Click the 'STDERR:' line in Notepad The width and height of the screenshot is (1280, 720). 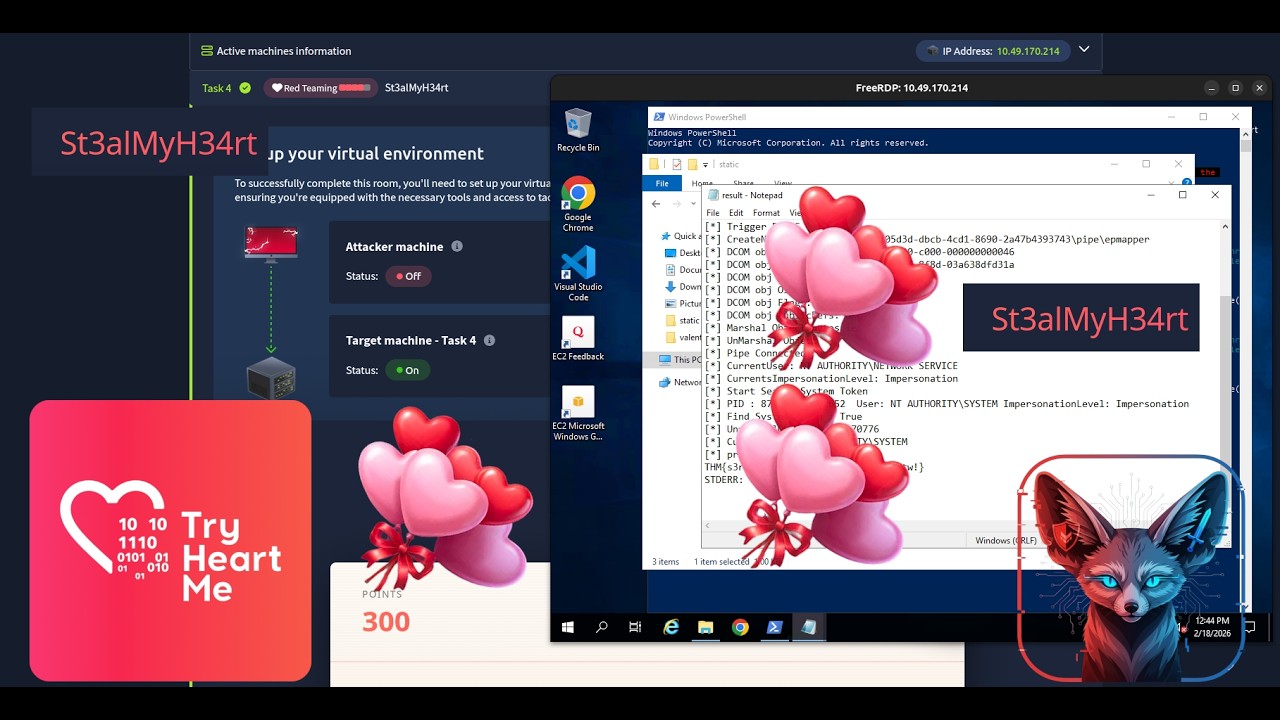click(x=724, y=480)
